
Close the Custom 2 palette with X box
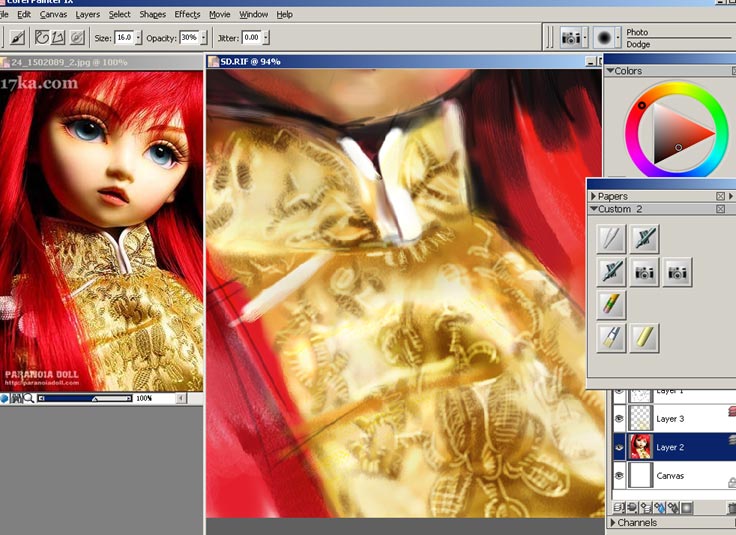point(721,209)
